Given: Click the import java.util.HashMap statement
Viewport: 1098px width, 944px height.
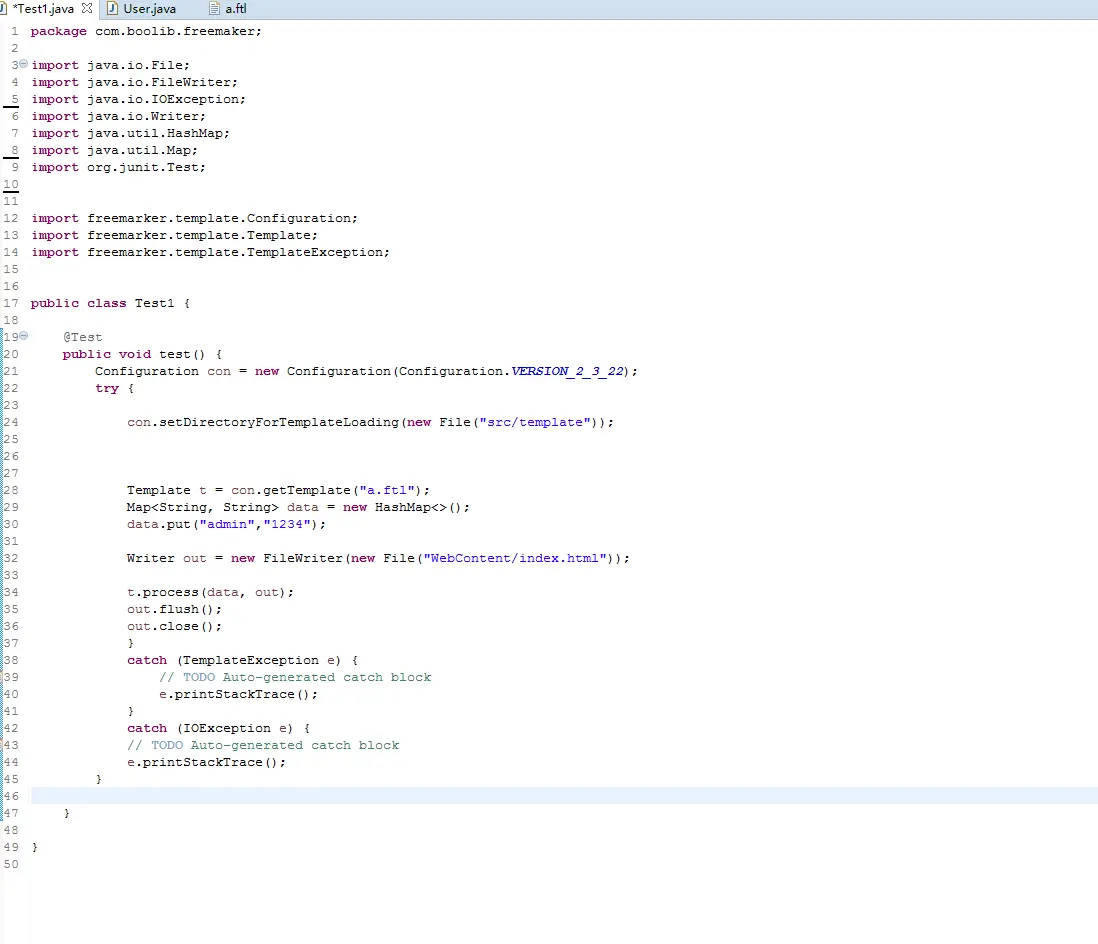Looking at the screenshot, I should 130,133.
